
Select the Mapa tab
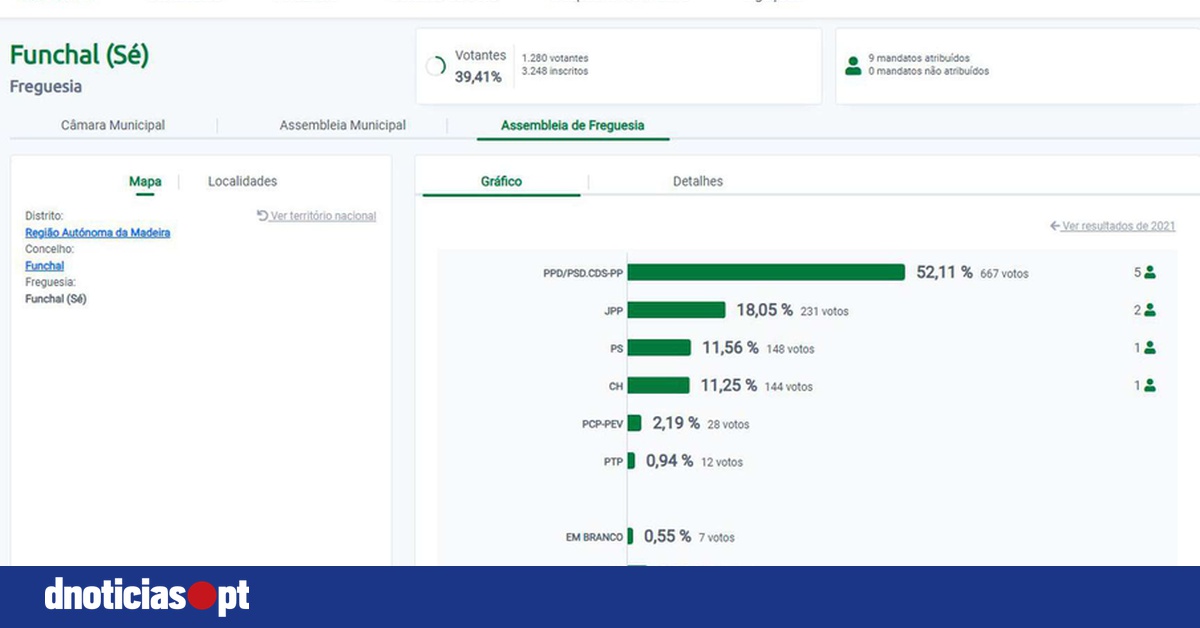[x=145, y=181]
